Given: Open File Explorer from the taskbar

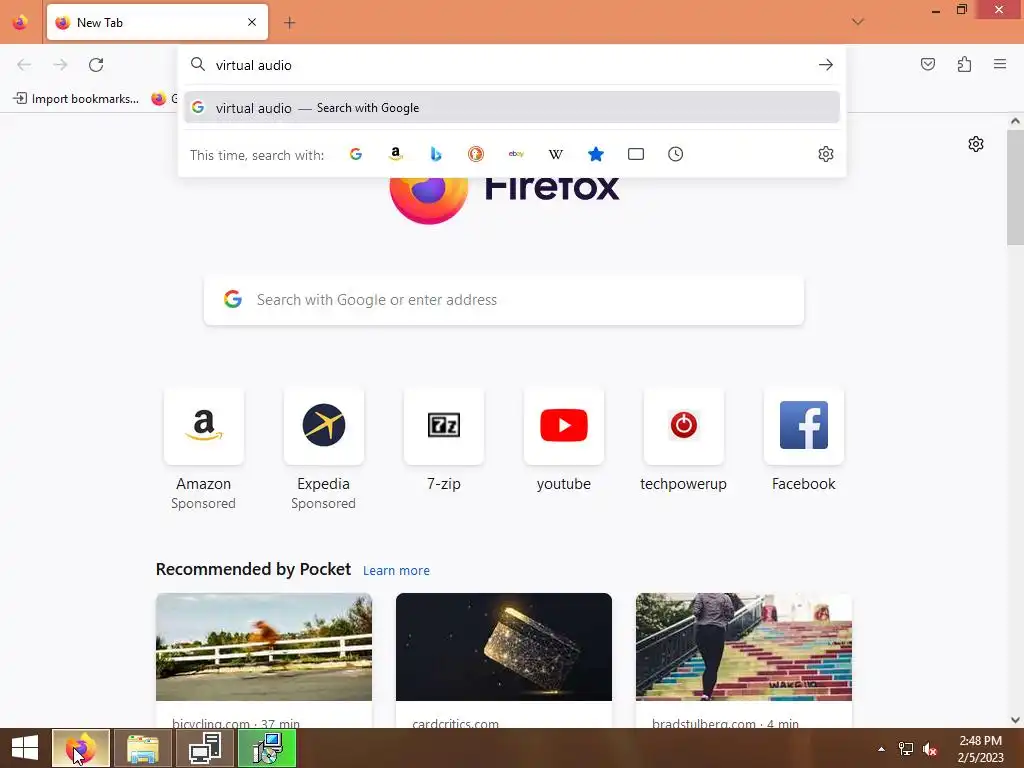Looking at the screenshot, I should (143, 748).
